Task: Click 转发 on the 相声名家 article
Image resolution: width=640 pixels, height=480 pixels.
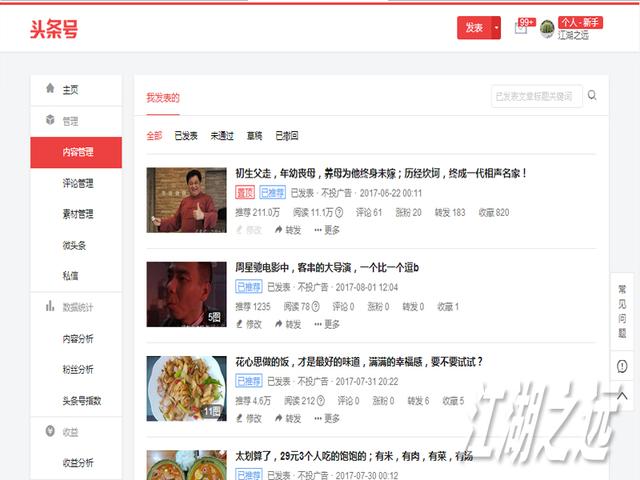Action: tap(288, 230)
